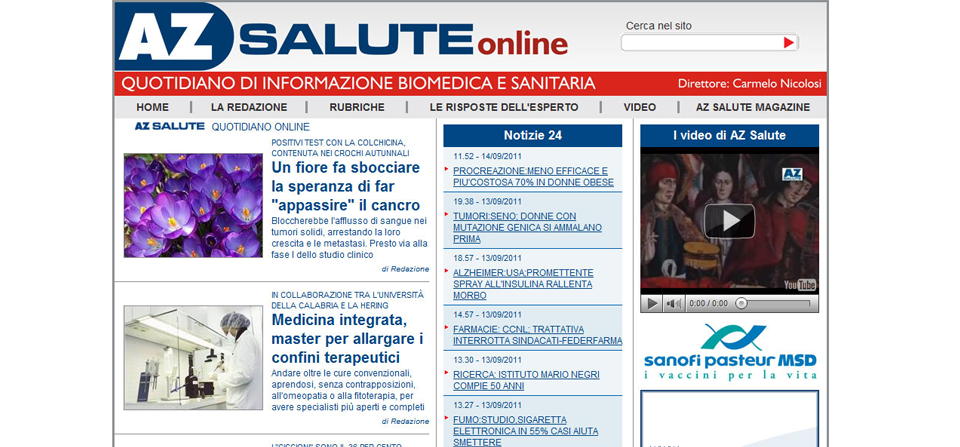The image size is (960, 447).
Task: Open the RUBRICHE menu item
Action: [357, 107]
